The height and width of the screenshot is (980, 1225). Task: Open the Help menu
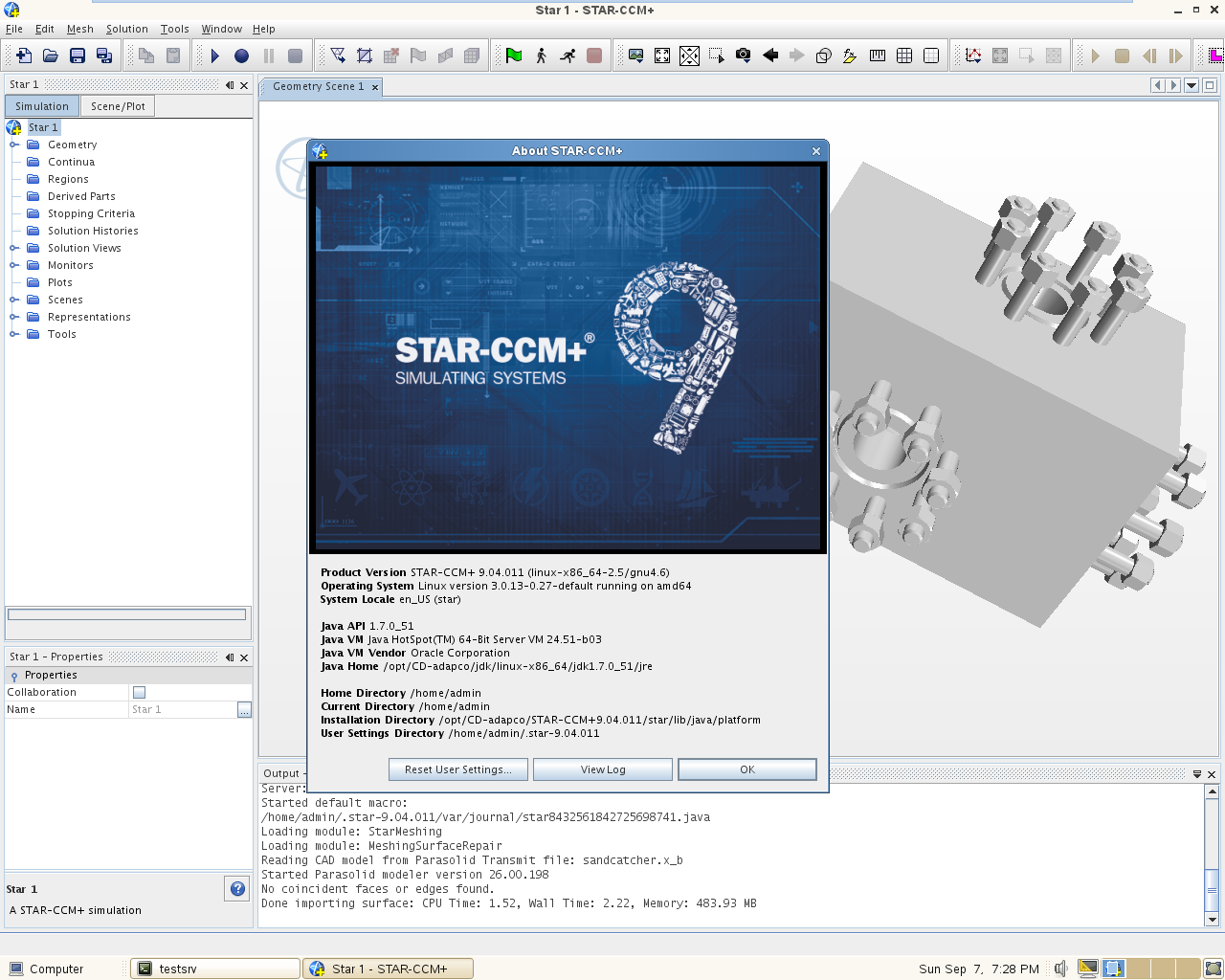[263, 29]
